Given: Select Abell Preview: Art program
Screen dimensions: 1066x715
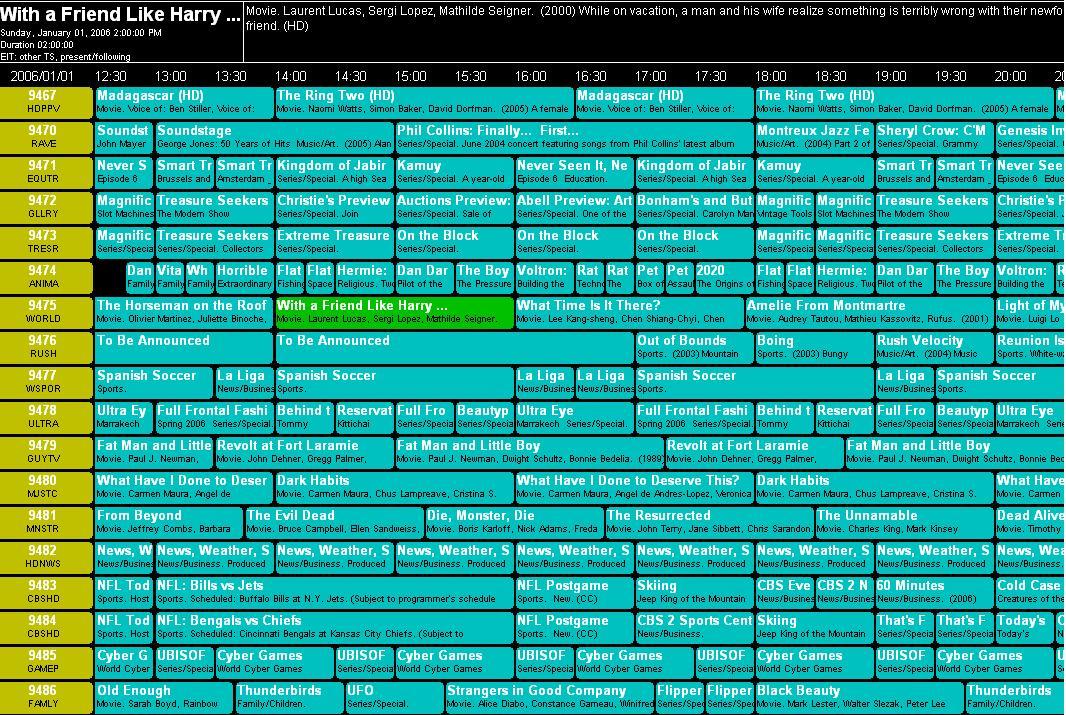Looking at the screenshot, I should [574, 207].
